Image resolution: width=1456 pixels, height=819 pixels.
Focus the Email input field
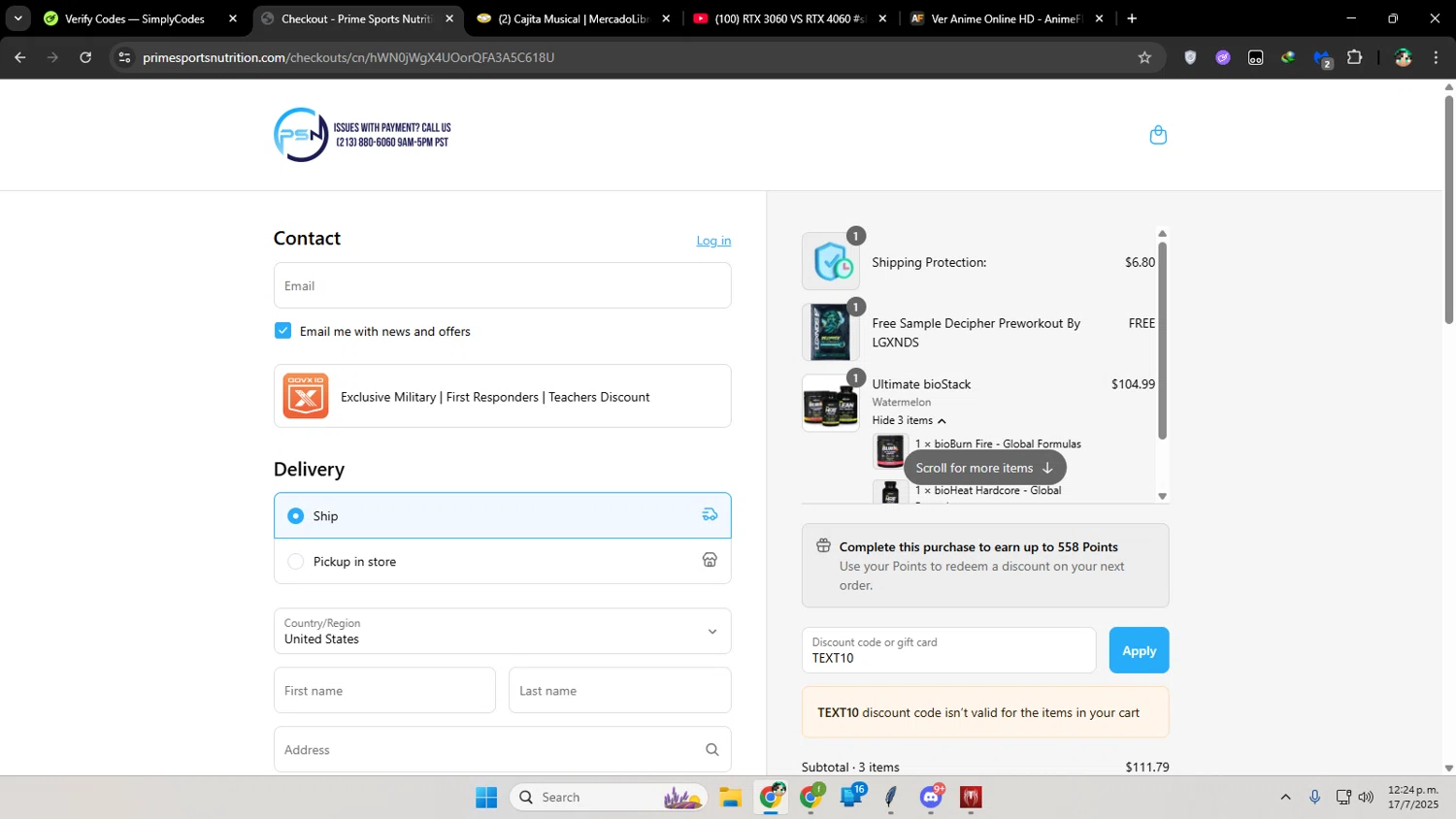(x=503, y=285)
